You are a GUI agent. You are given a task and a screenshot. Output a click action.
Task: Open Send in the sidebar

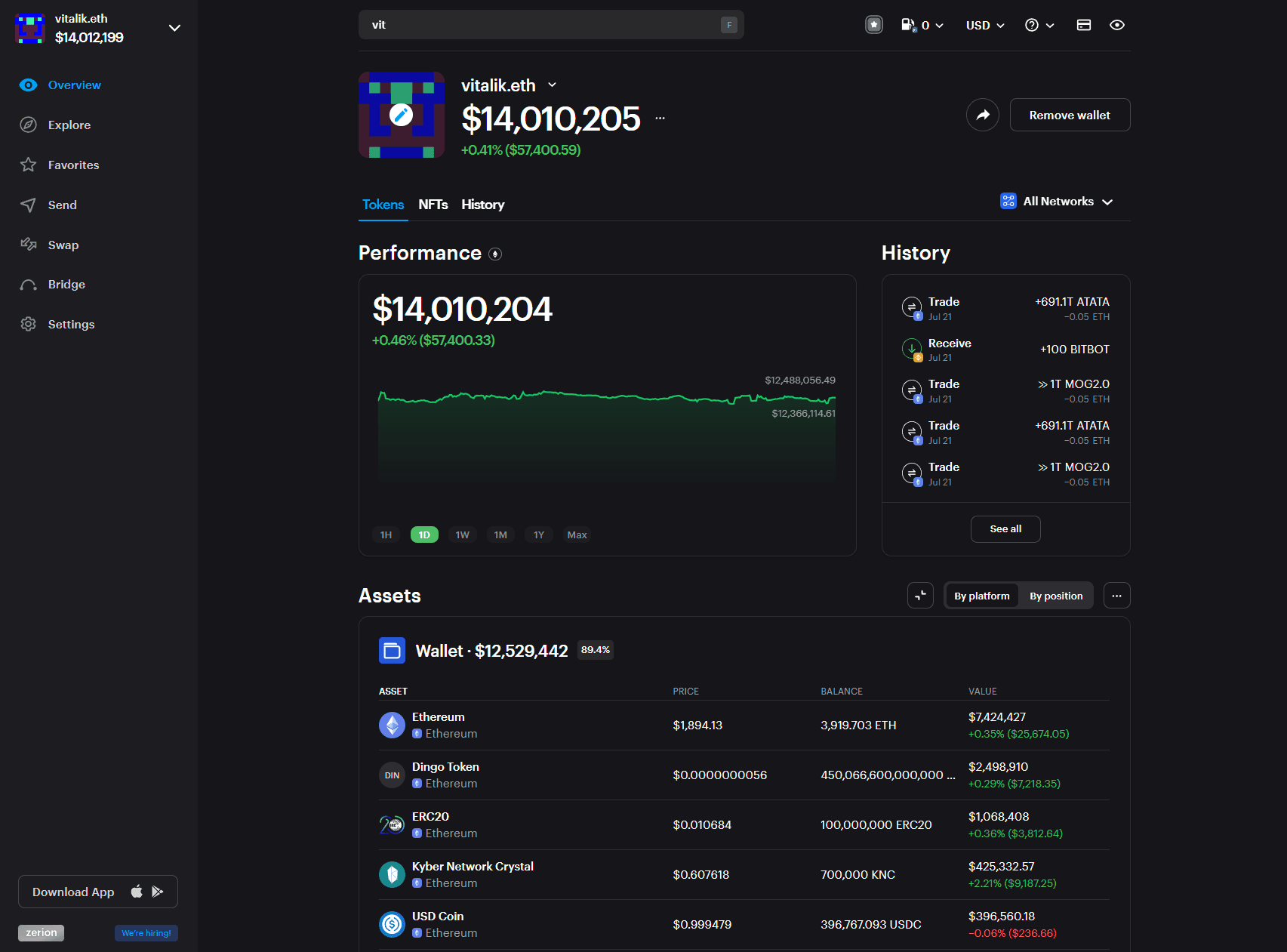click(x=48, y=205)
